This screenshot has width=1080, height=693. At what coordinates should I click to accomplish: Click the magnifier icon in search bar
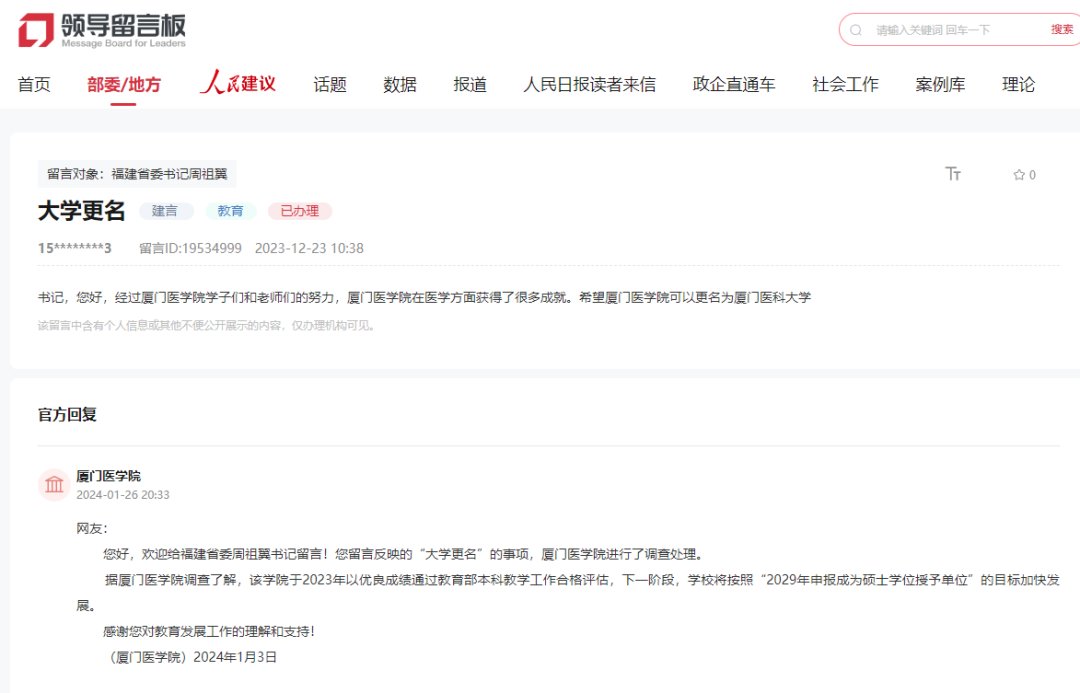click(x=857, y=30)
